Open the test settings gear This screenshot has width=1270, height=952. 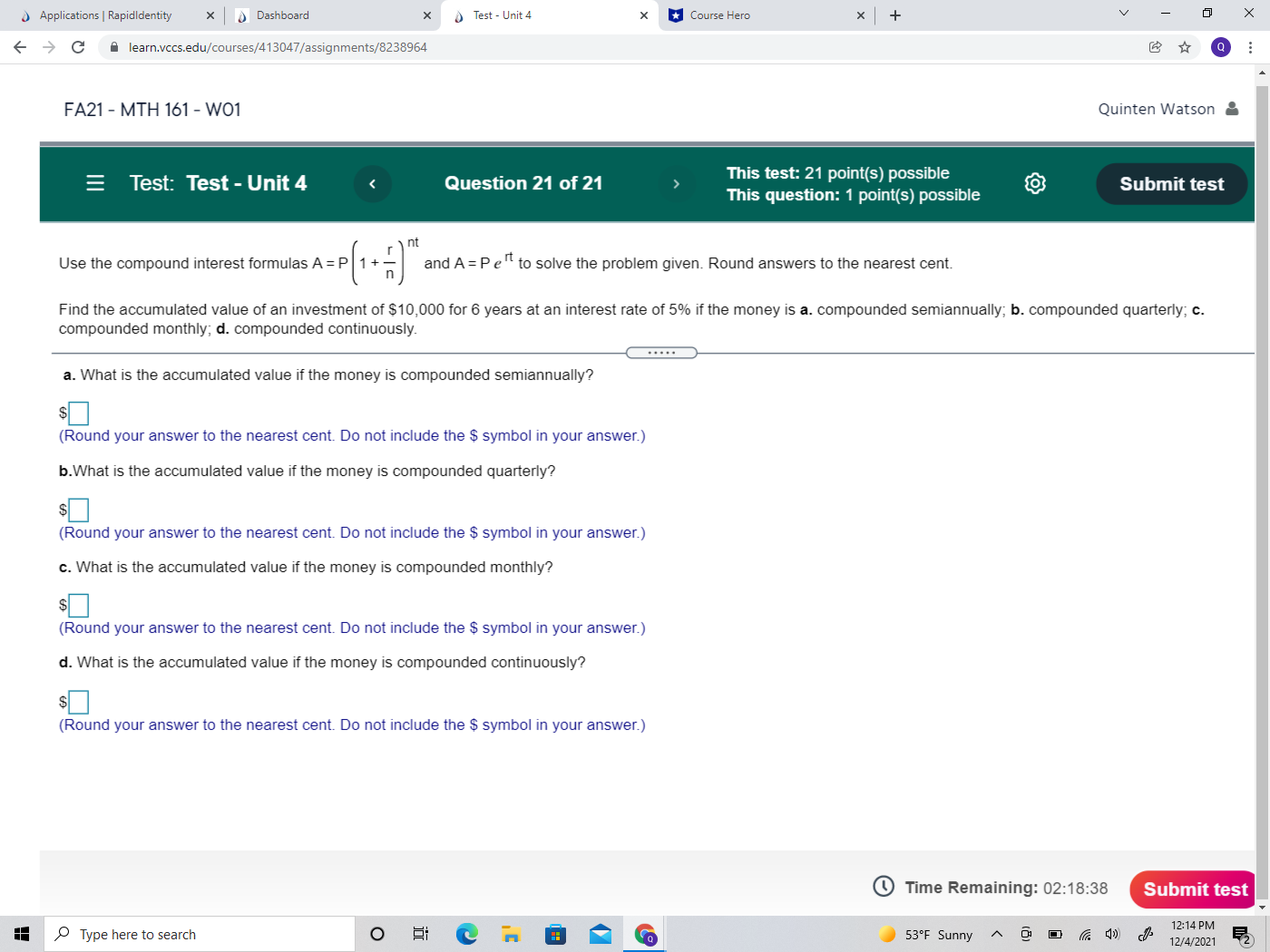1035,183
